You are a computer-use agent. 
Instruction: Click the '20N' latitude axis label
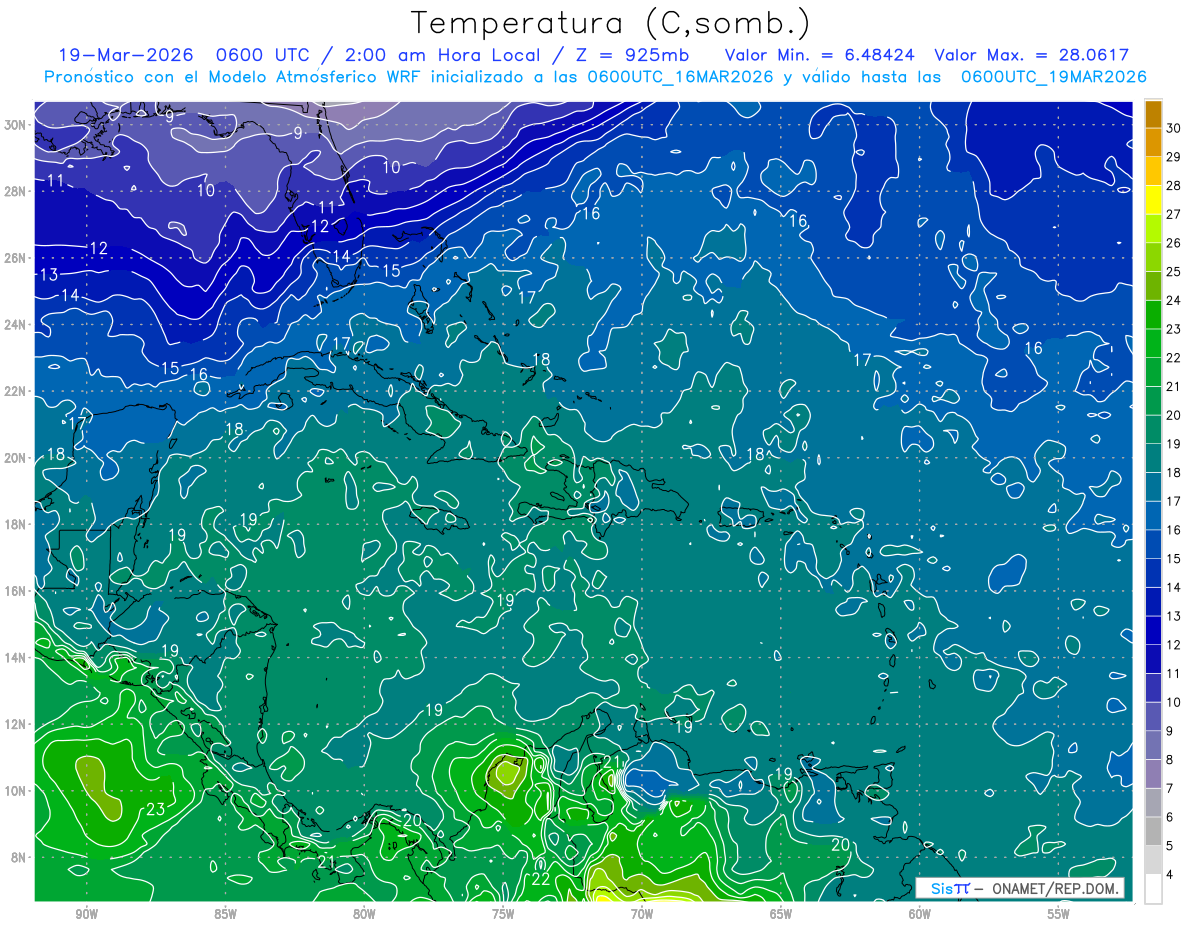[15, 458]
